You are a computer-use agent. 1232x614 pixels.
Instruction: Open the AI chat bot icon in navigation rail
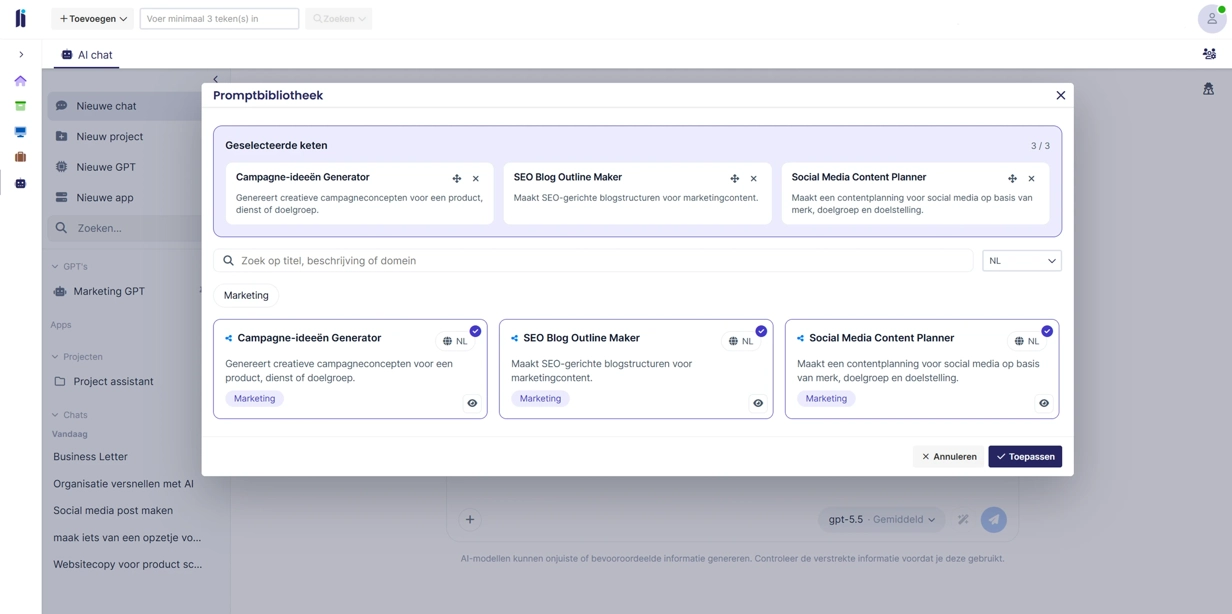(20, 184)
